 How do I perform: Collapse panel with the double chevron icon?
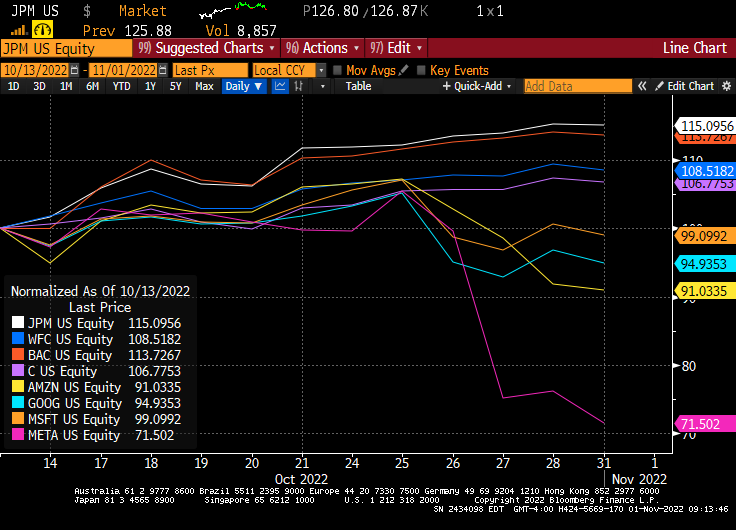point(642,86)
